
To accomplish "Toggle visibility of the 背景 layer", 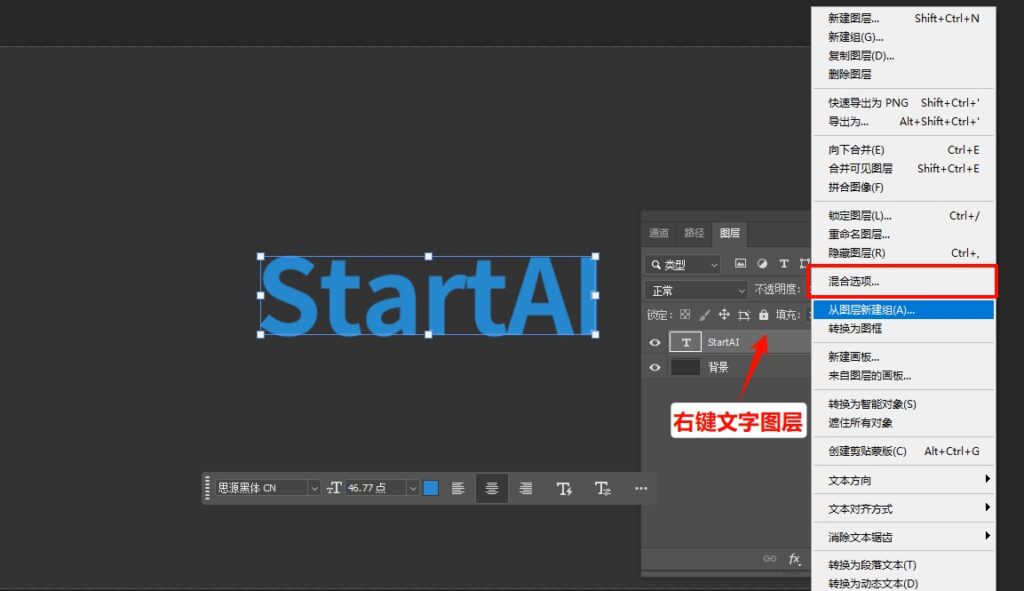I will point(655,367).
